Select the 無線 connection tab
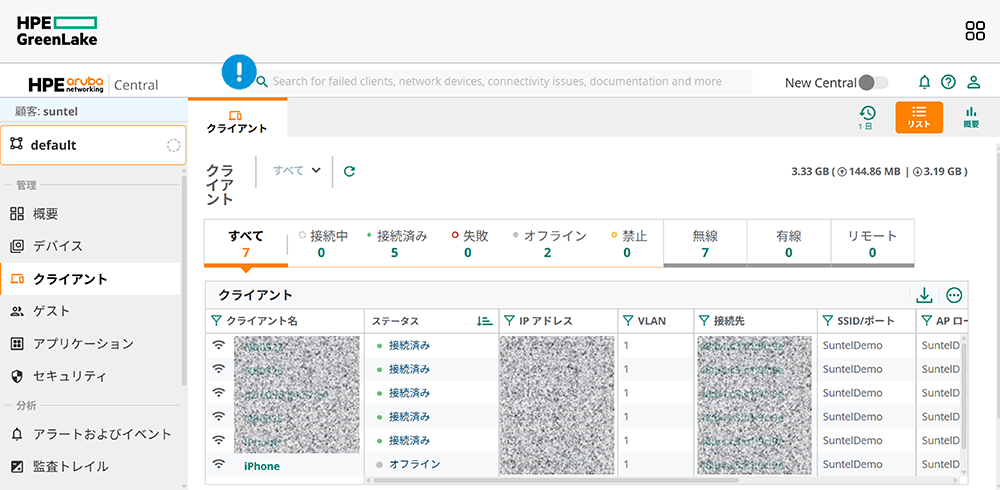1000x490 pixels. pyautogui.click(x=705, y=244)
